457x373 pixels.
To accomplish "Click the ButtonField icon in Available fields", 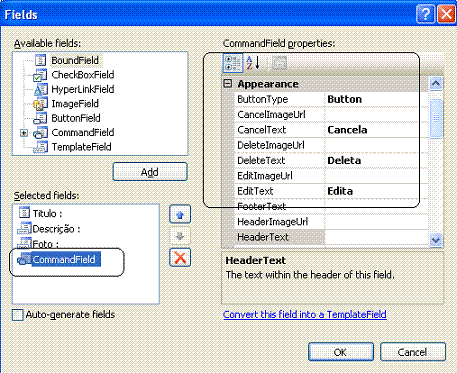I will click(x=40, y=118).
